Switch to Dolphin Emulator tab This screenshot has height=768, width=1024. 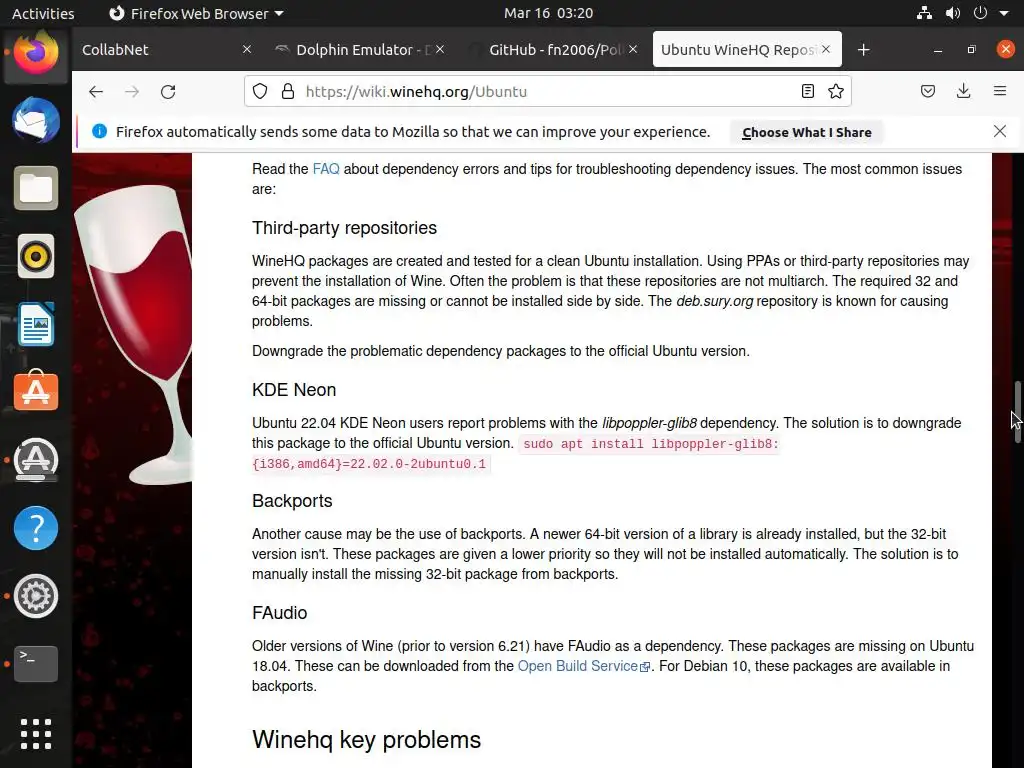361,50
